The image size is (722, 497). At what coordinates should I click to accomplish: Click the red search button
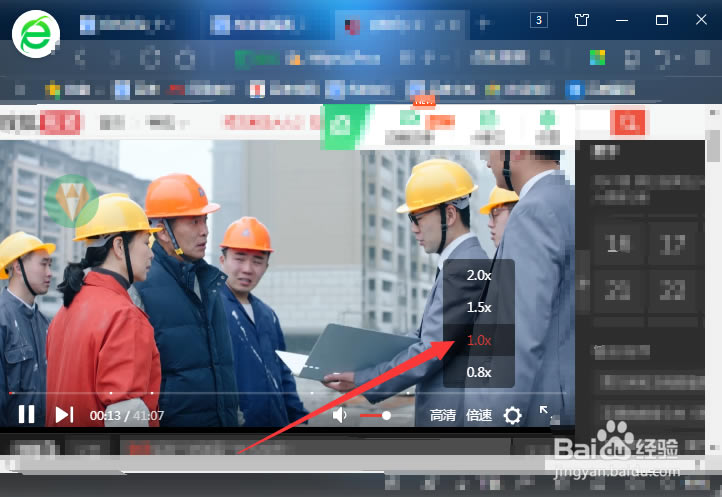pos(629,124)
